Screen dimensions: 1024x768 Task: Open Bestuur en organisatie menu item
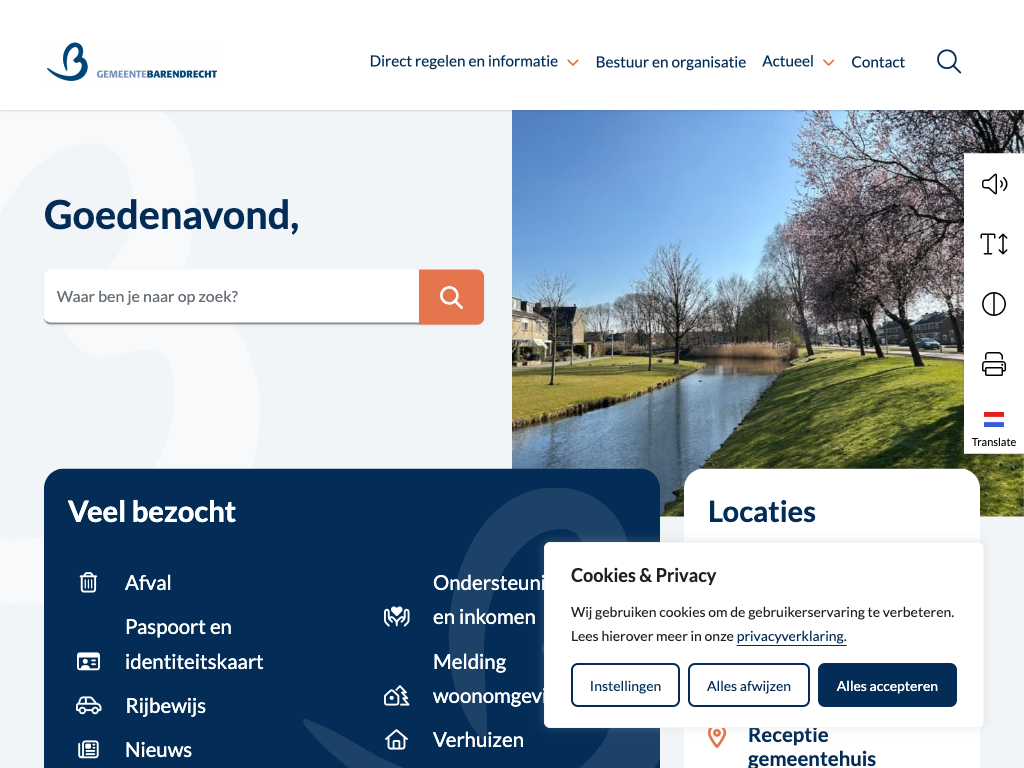click(670, 62)
